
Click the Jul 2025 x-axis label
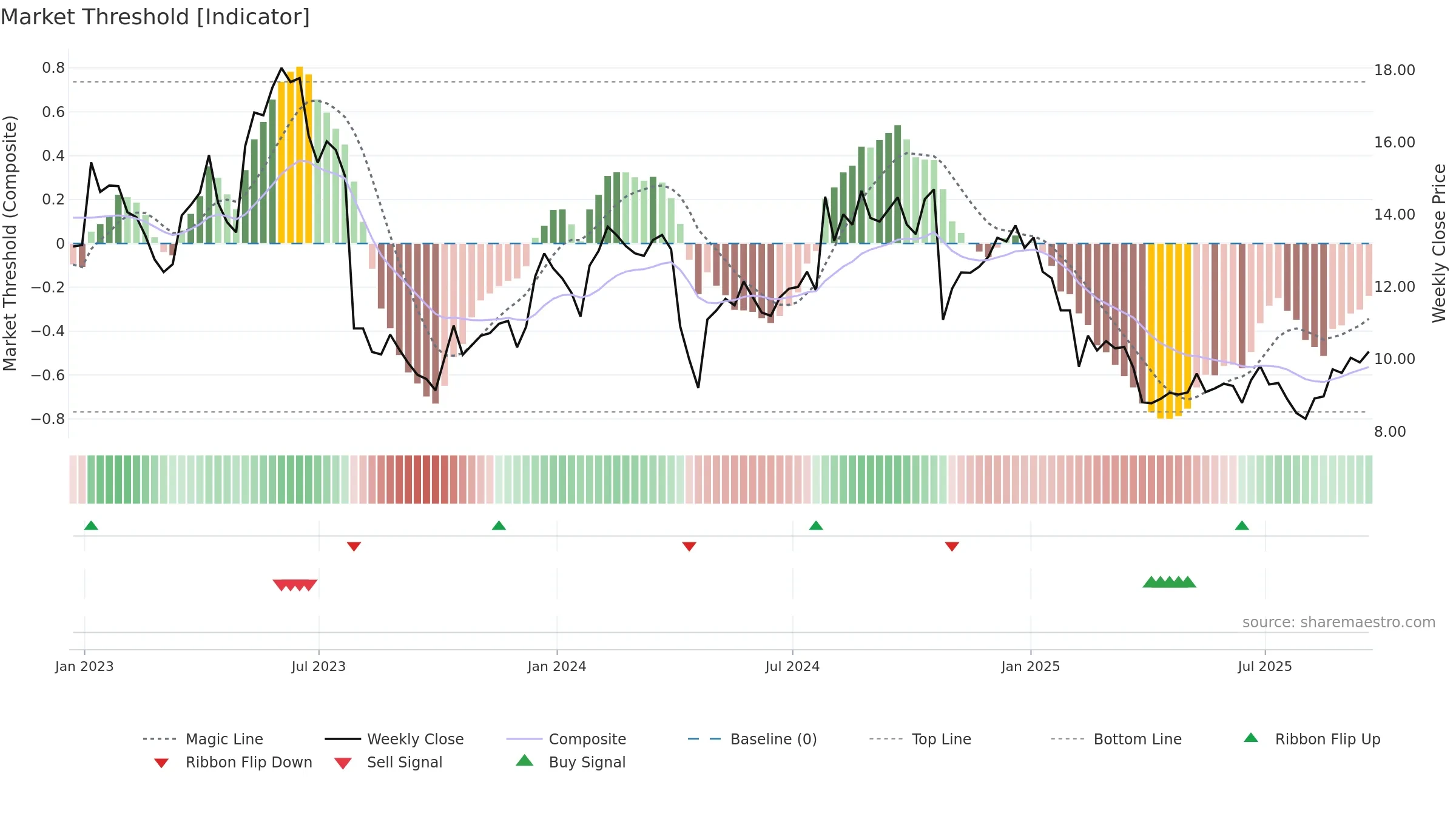coord(1265,666)
